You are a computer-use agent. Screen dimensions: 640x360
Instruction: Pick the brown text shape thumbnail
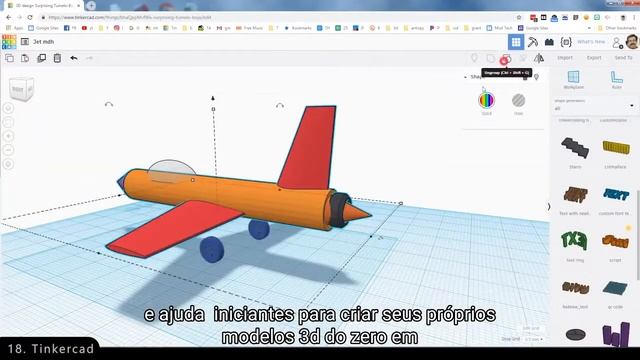click(x=575, y=195)
